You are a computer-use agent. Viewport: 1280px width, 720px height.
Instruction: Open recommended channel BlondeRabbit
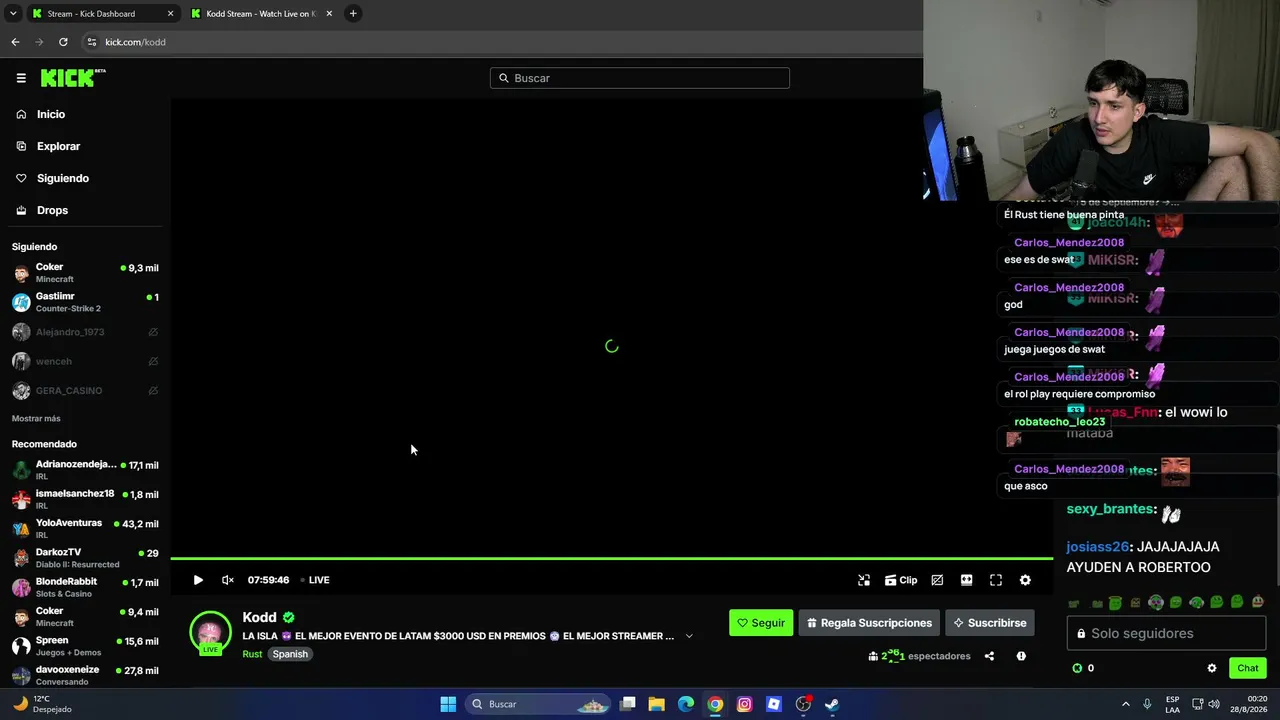pyautogui.click(x=85, y=587)
